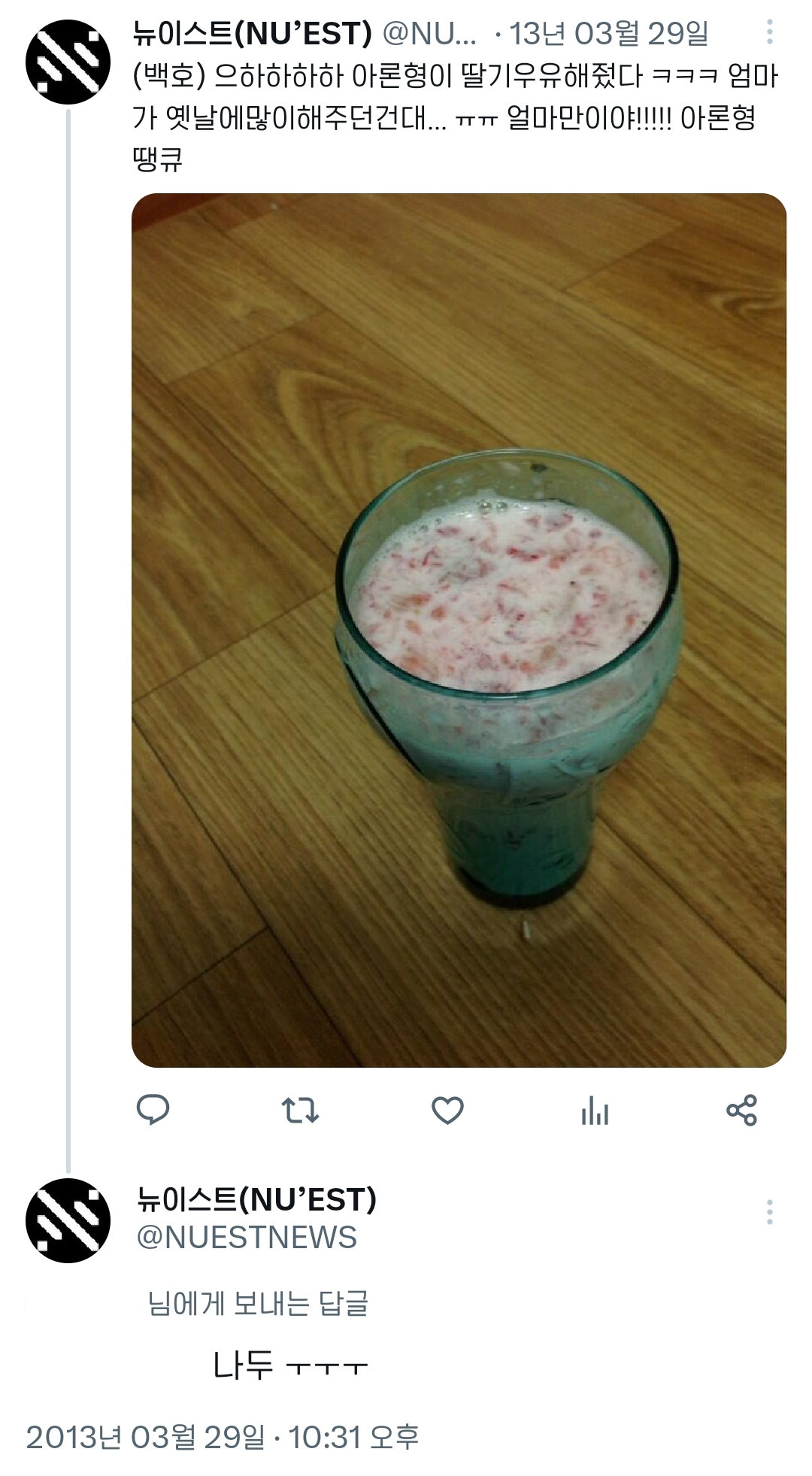Open NU'EST avatar on the top tweet
812x1476 pixels.
68,62
